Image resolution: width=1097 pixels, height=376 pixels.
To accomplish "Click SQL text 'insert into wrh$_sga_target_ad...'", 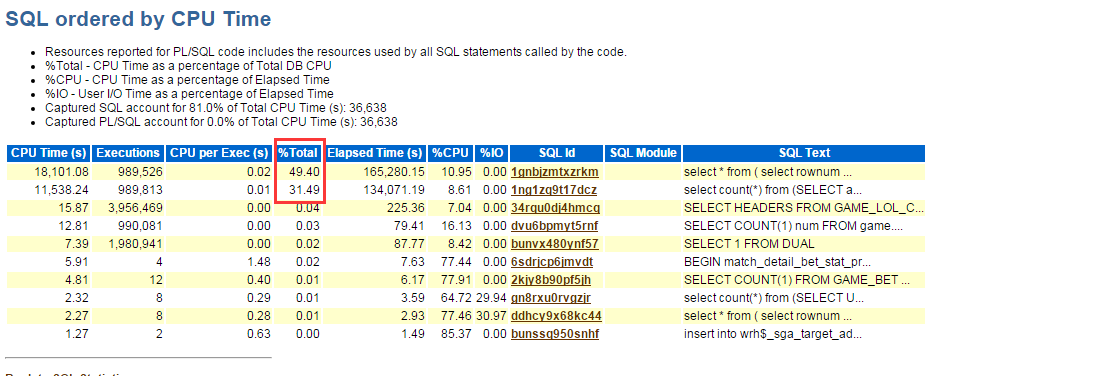I will tap(772, 334).
